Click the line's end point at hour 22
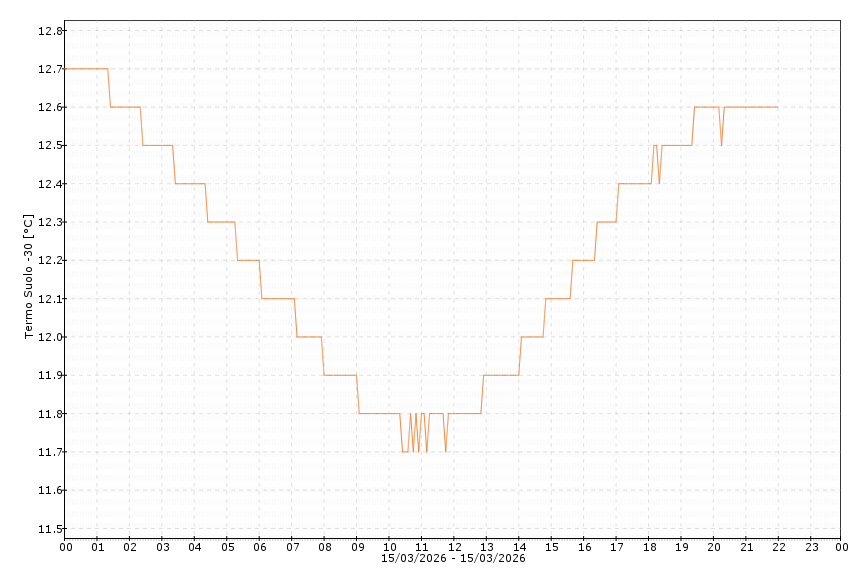Viewport: 860px width, 573px height. tap(777, 107)
